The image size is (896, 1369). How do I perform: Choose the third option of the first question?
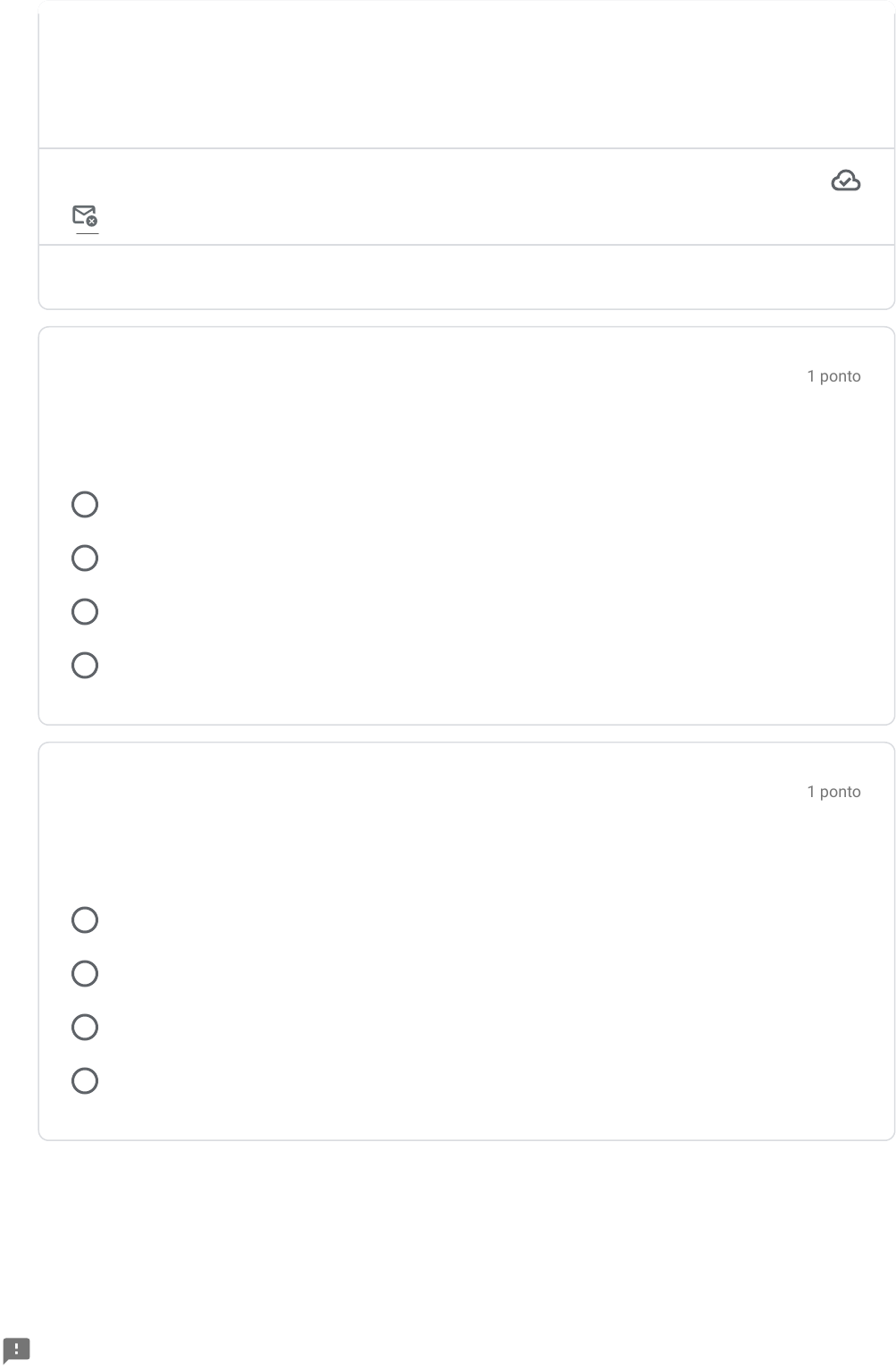pyautogui.click(x=85, y=612)
